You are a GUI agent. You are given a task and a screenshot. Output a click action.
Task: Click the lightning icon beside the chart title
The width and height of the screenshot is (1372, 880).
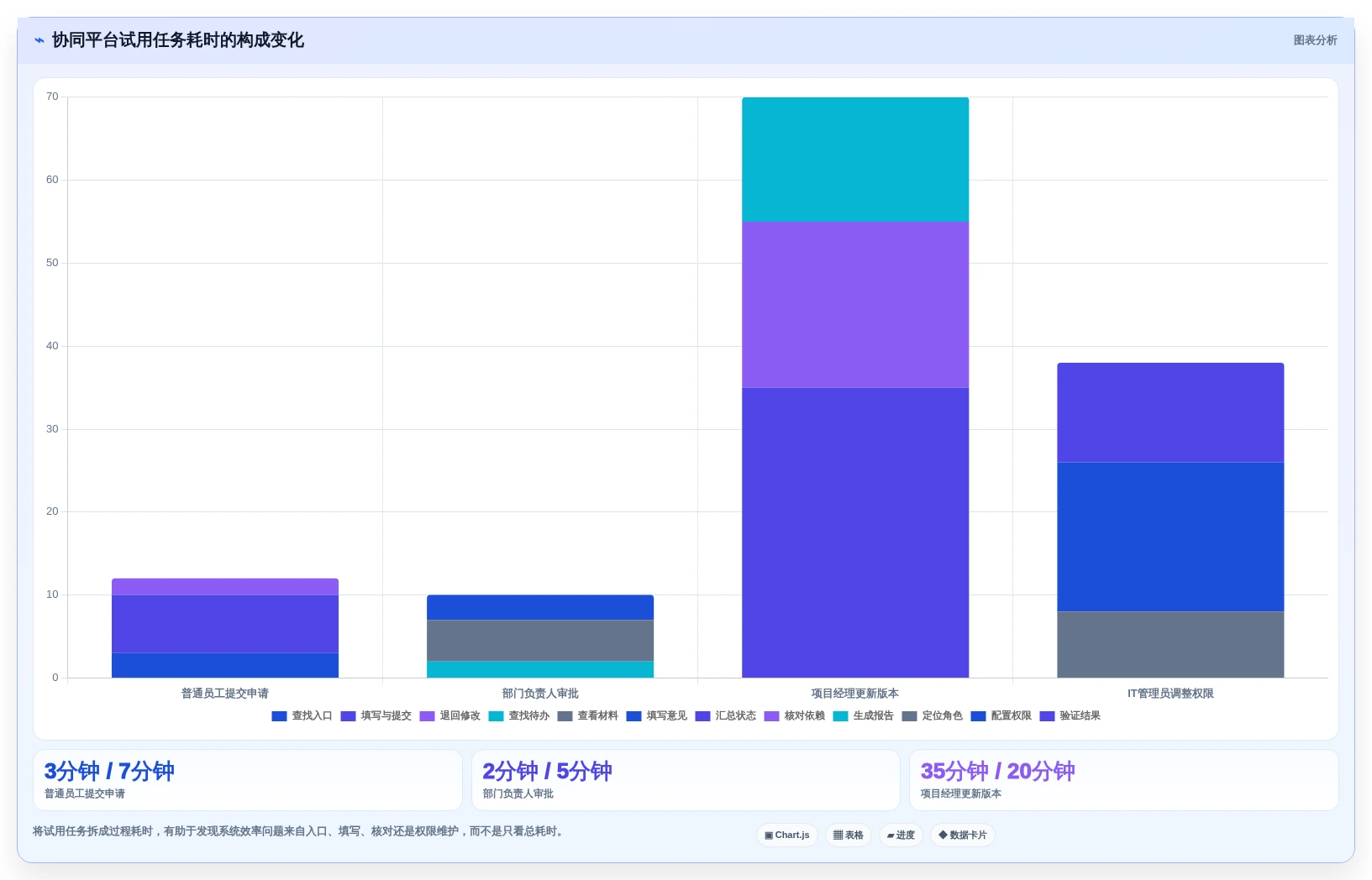click(39, 40)
